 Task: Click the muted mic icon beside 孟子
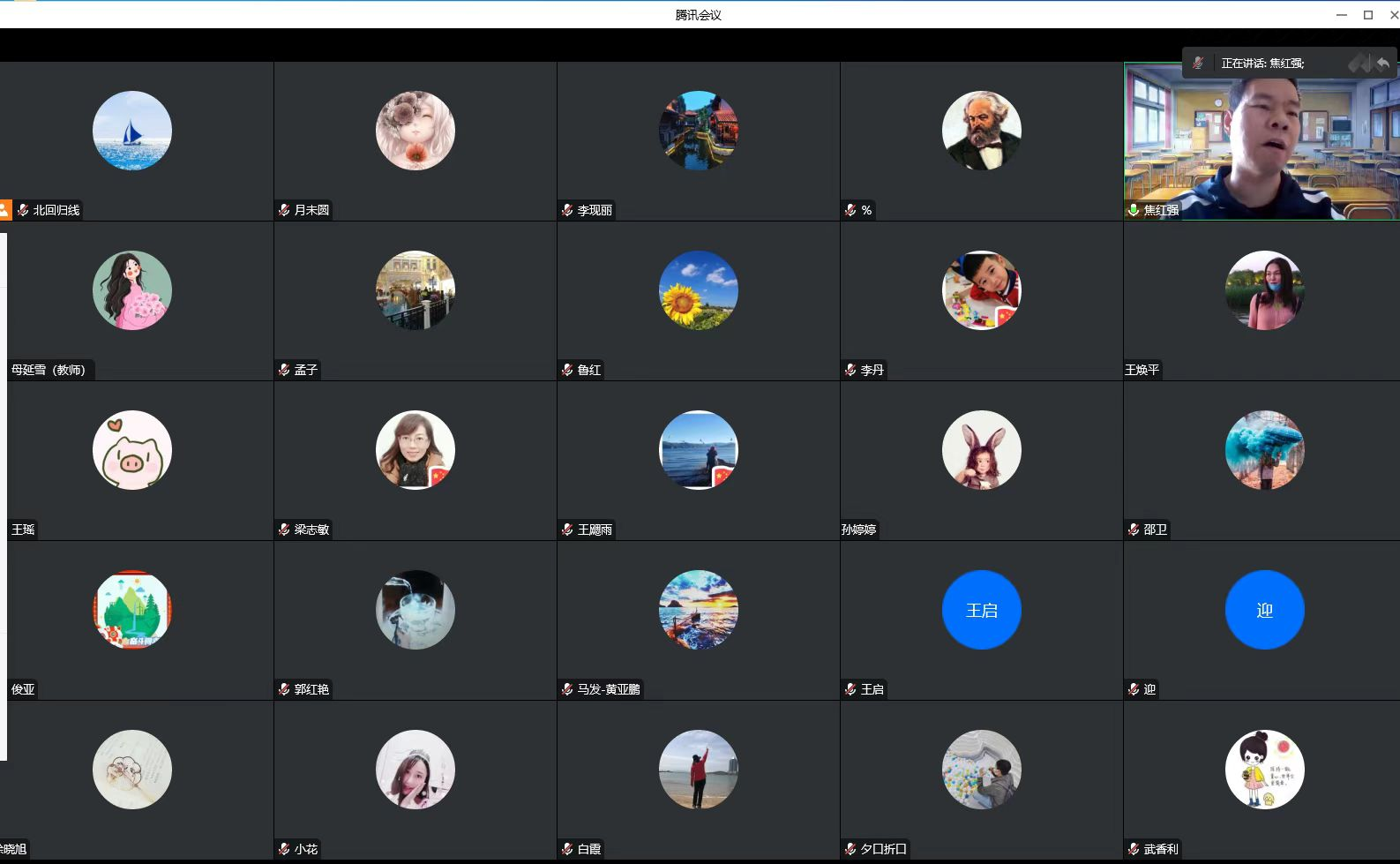click(284, 370)
